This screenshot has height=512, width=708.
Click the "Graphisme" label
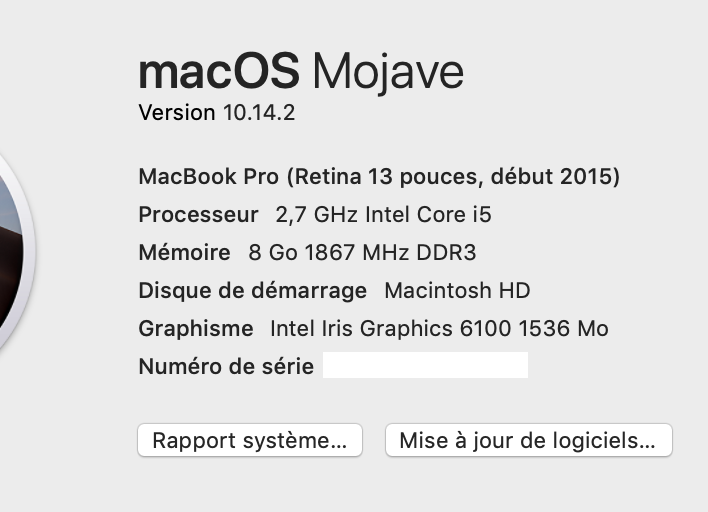click(x=196, y=329)
